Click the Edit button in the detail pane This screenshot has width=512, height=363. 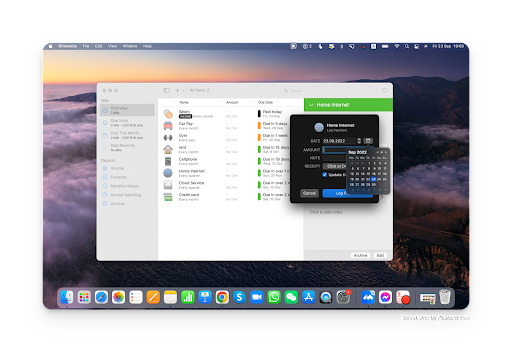[x=380, y=255]
